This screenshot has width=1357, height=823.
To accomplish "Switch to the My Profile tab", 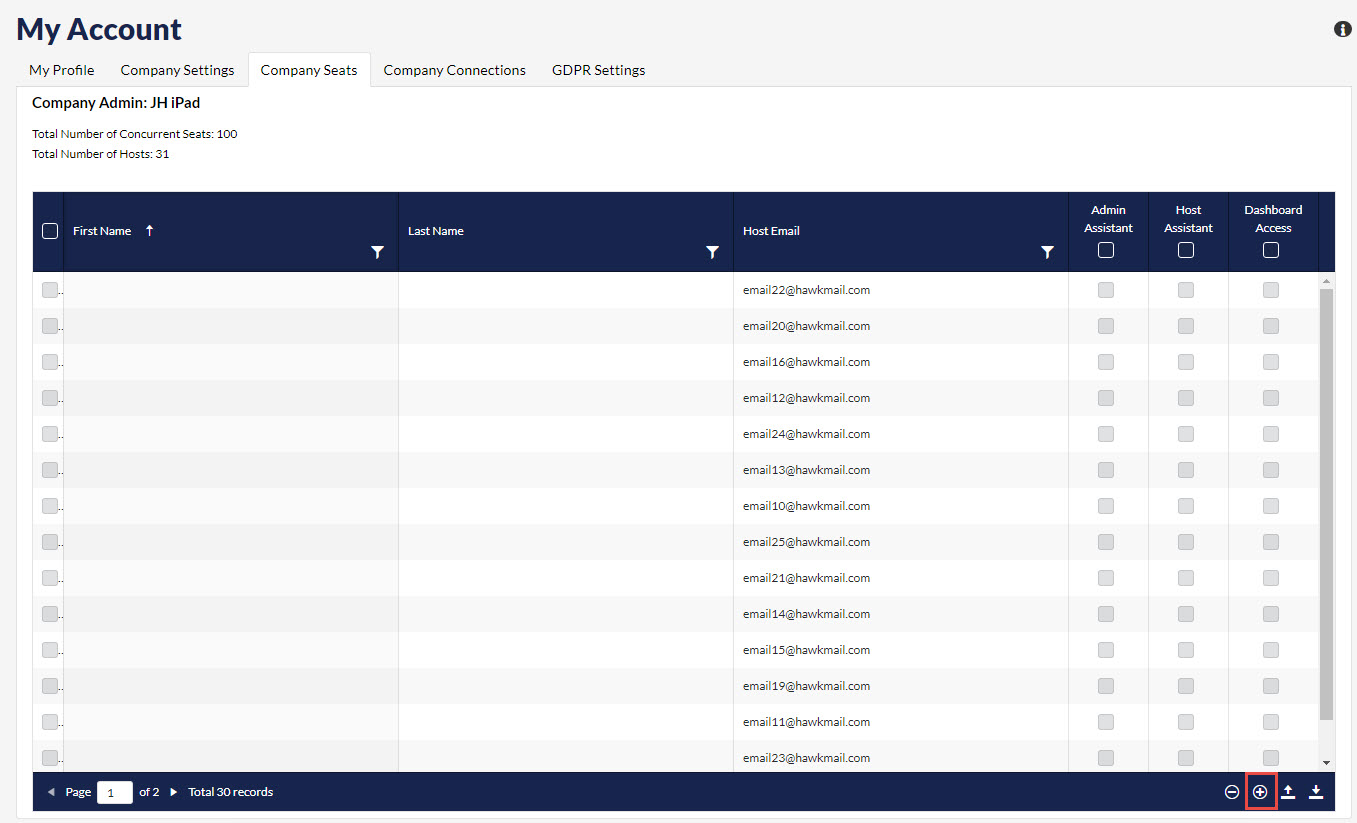I will [x=62, y=70].
